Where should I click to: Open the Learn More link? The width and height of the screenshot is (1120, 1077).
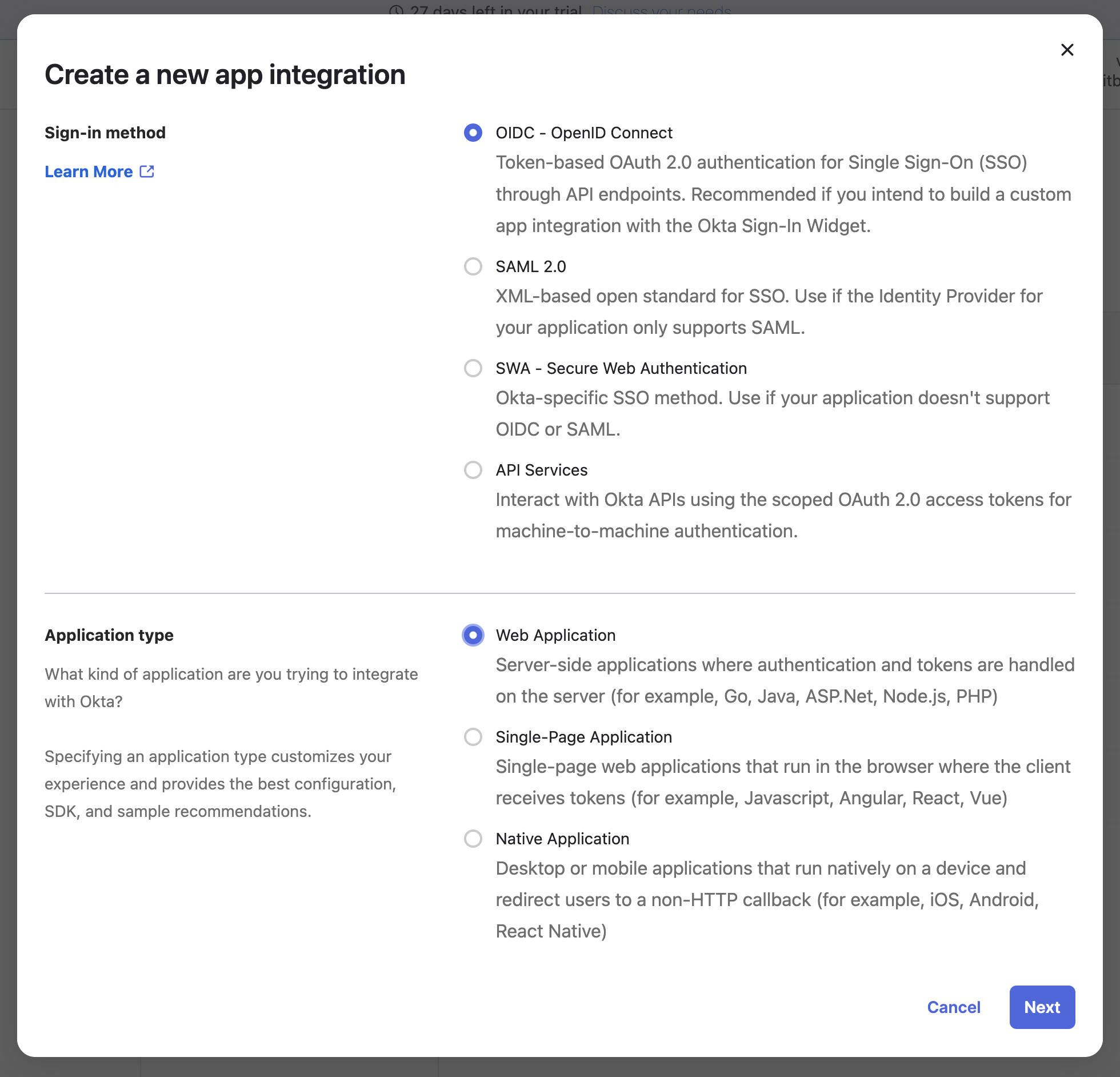point(89,171)
